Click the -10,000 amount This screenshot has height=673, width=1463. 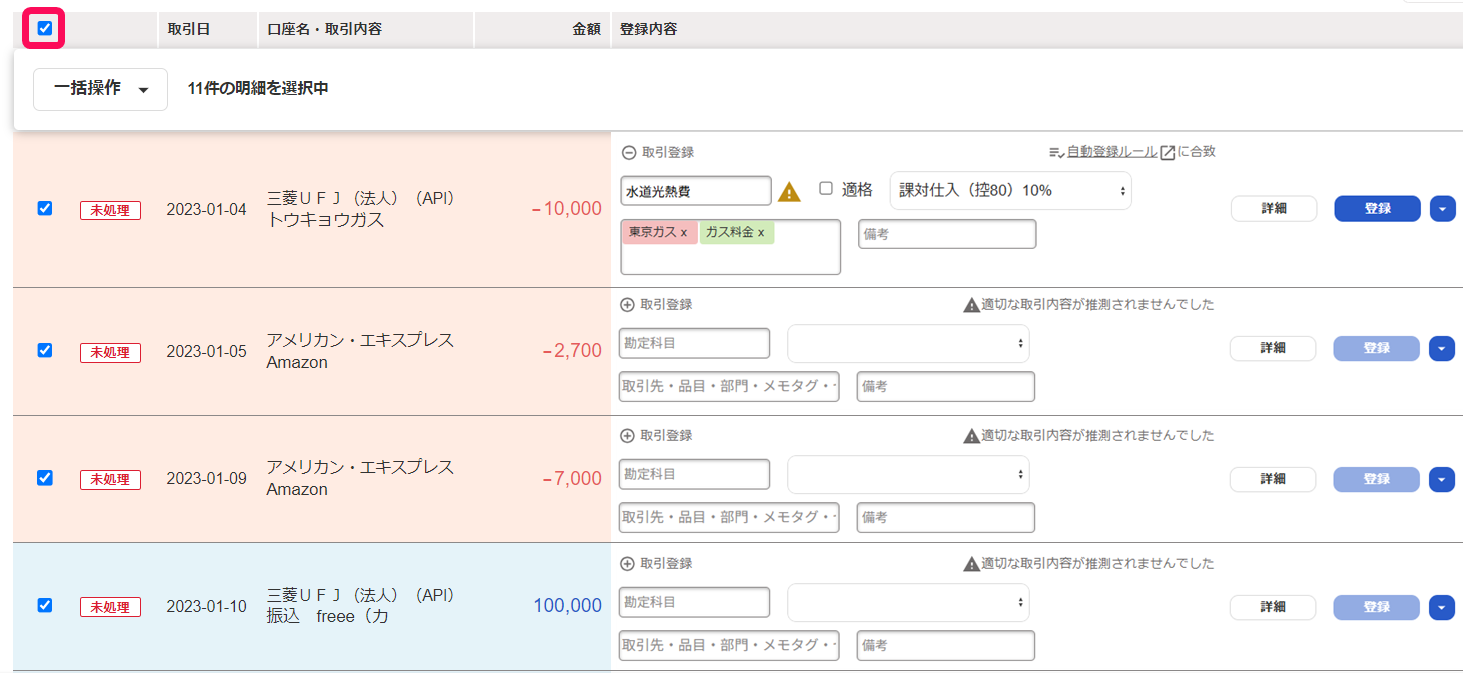[566, 209]
